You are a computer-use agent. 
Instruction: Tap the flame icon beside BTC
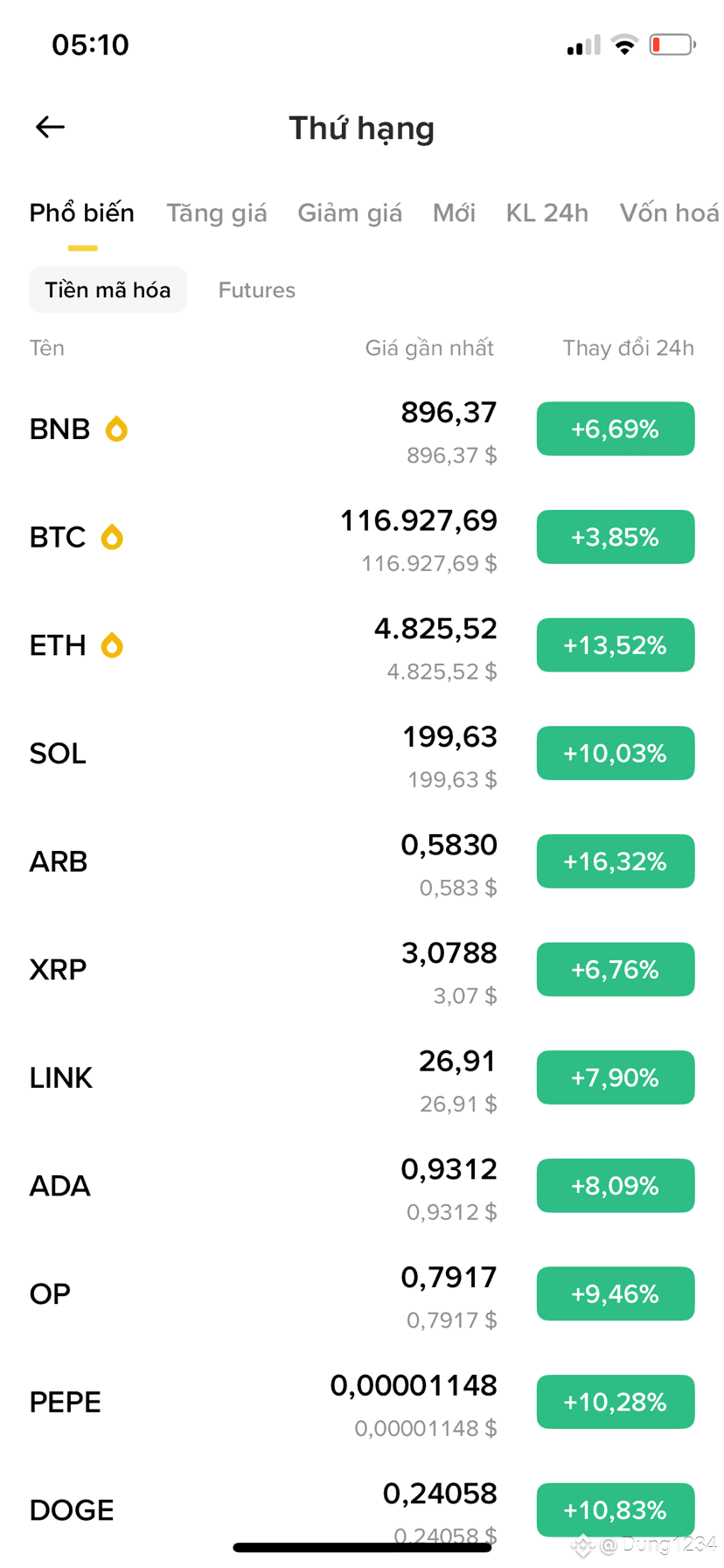pos(112,537)
